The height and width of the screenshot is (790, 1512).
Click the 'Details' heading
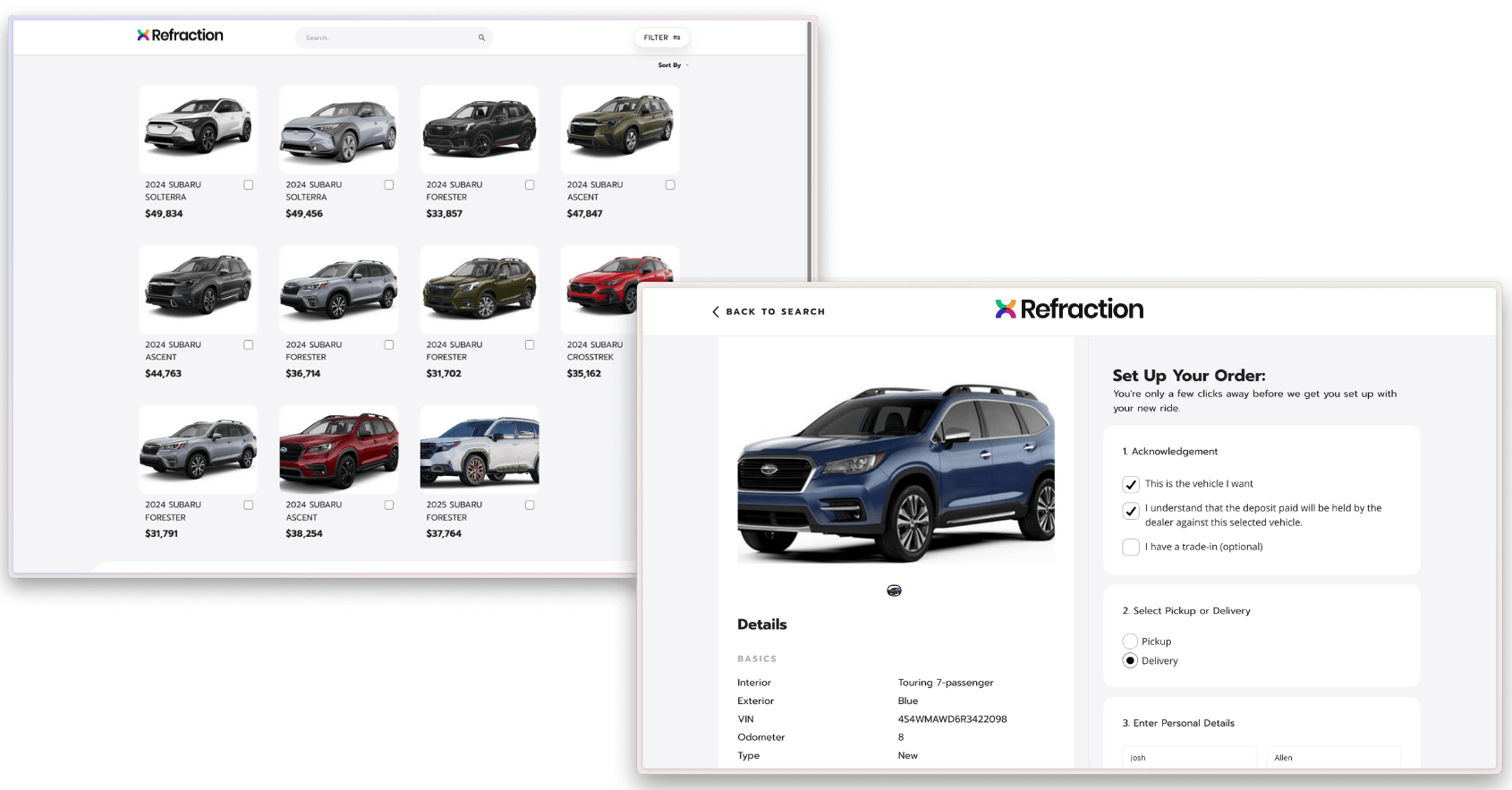(x=762, y=624)
